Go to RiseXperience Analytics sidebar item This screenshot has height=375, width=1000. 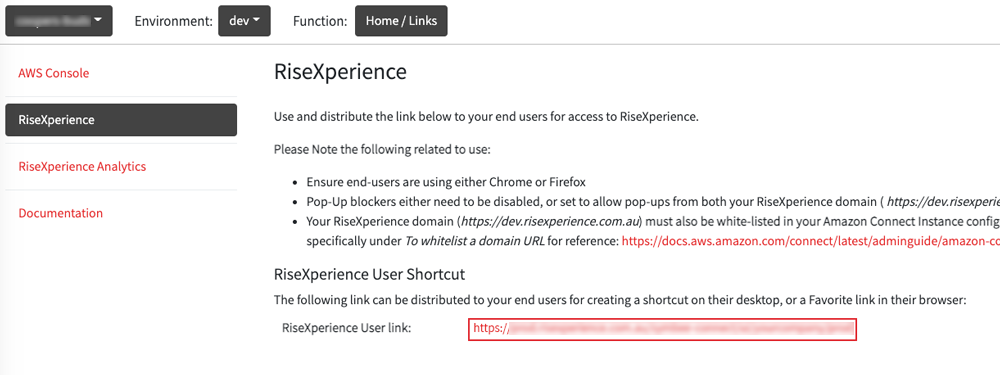pos(82,166)
